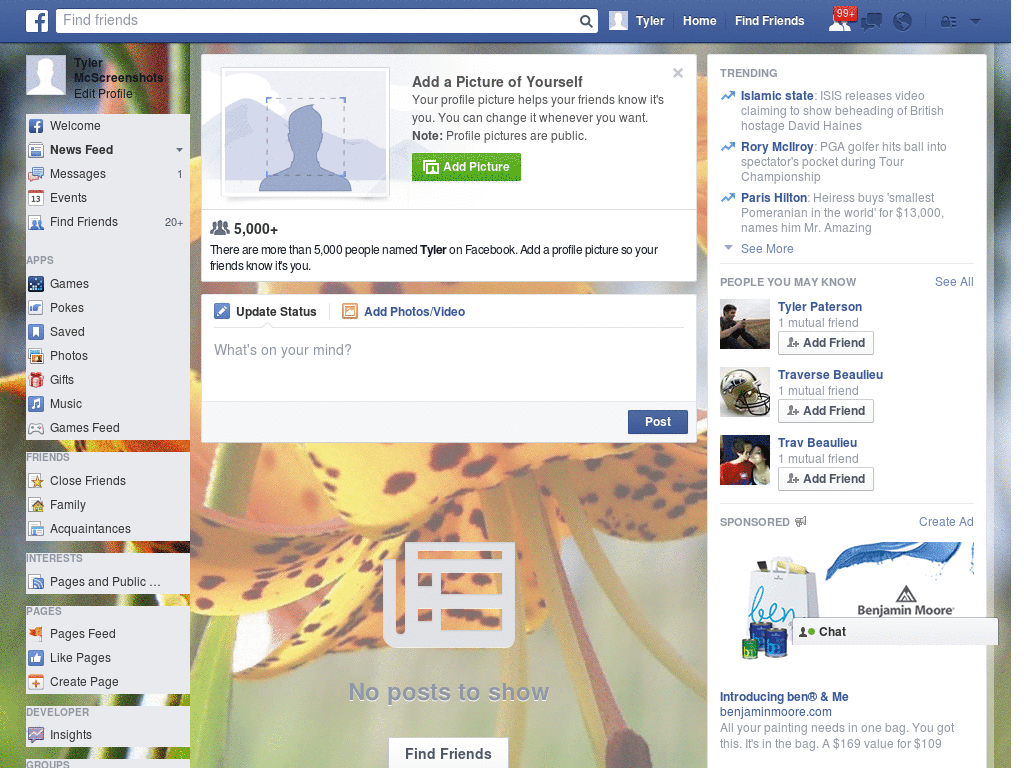Open News Feed in sidebar
This screenshot has height=768, width=1024.
[x=82, y=150]
